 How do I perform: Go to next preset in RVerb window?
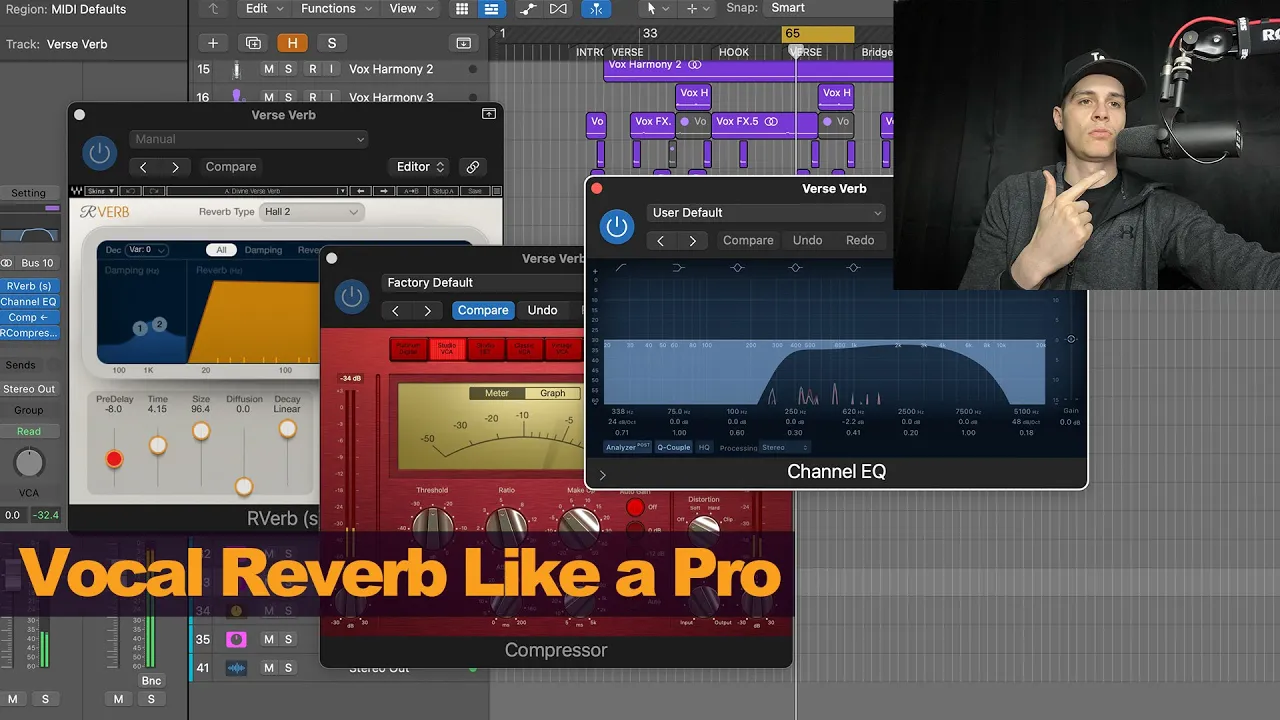[175, 167]
